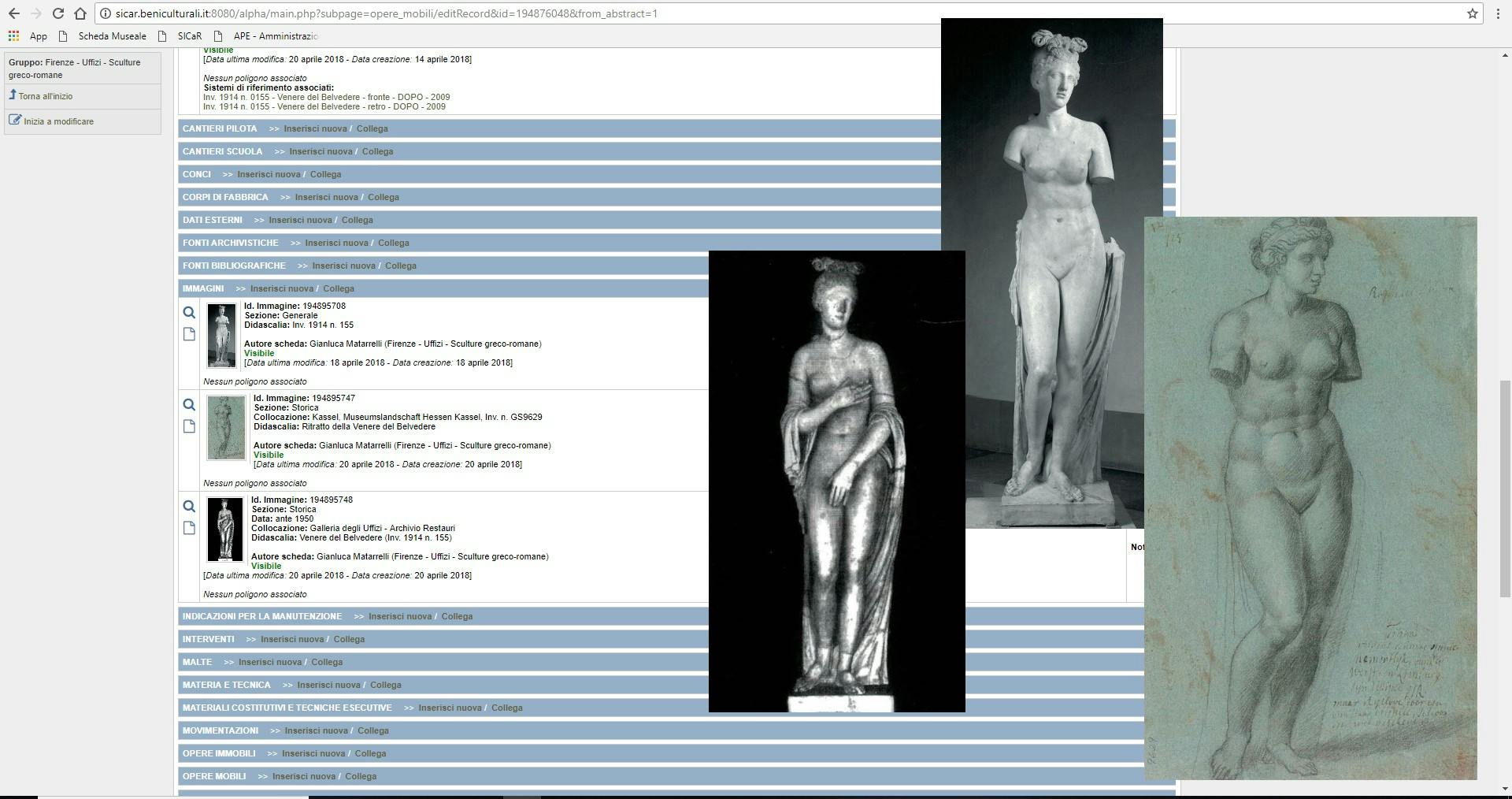1512x799 pixels.
Task: Click Torna all'inizio in the sidebar
Action: tap(46, 96)
